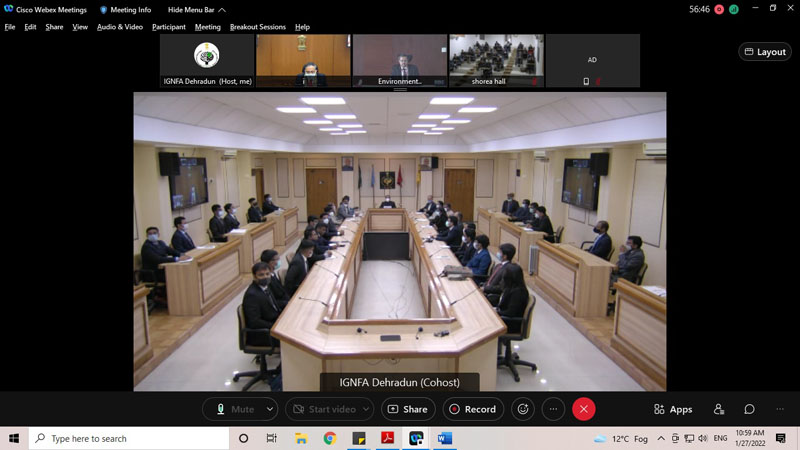Open the Audio & Video menu
This screenshot has height=450, width=800.
120,27
